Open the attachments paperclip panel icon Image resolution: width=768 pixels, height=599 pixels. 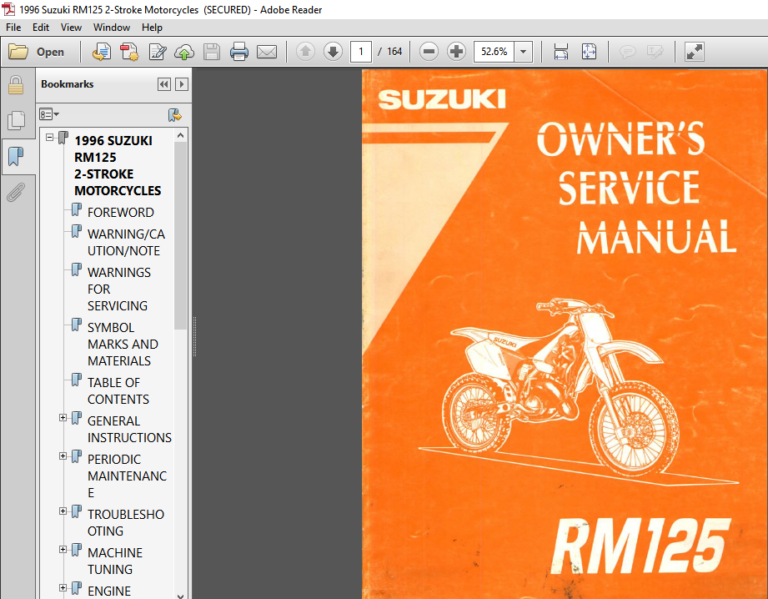[16, 192]
